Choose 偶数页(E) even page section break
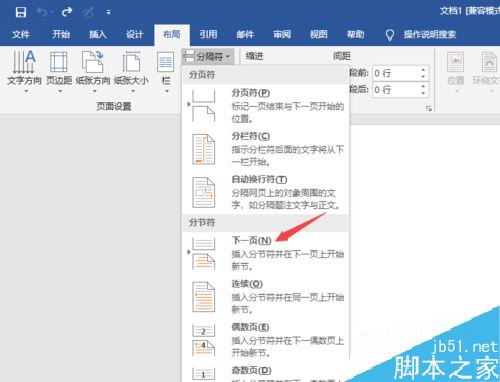The height and width of the screenshot is (382, 500). click(x=265, y=340)
